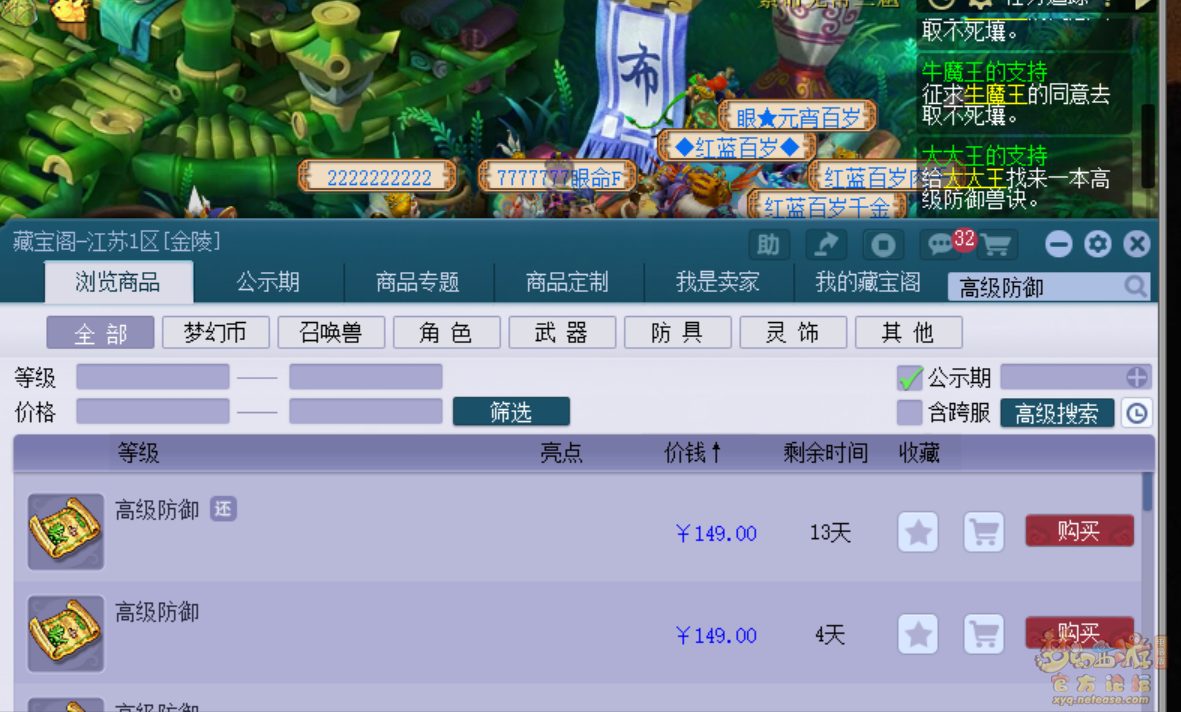Switch to 公示期 tab
Image resolution: width=1181 pixels, height=712 pixels.
[268, 282]
